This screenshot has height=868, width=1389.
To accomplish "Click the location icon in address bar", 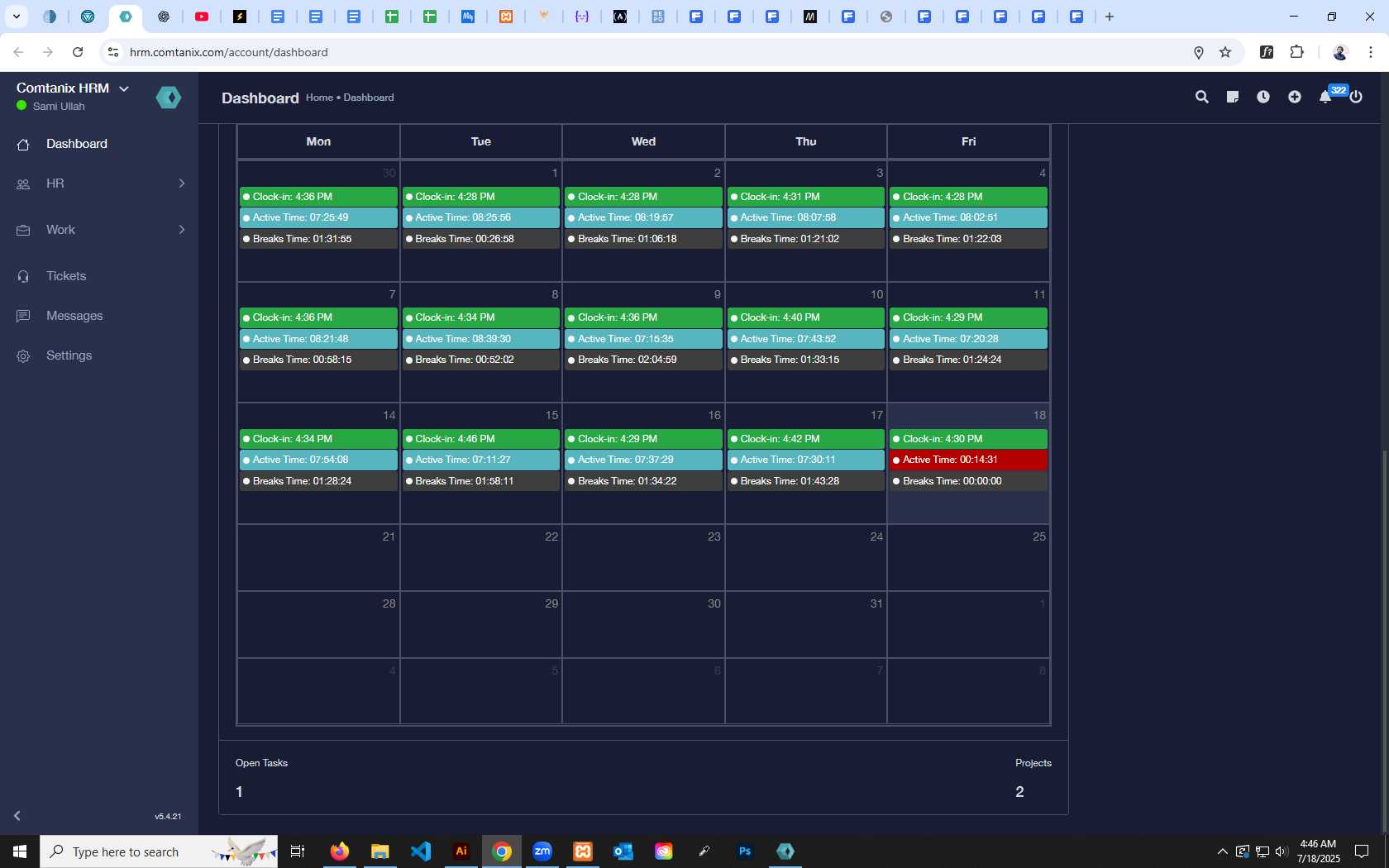I will [1198, 52].
